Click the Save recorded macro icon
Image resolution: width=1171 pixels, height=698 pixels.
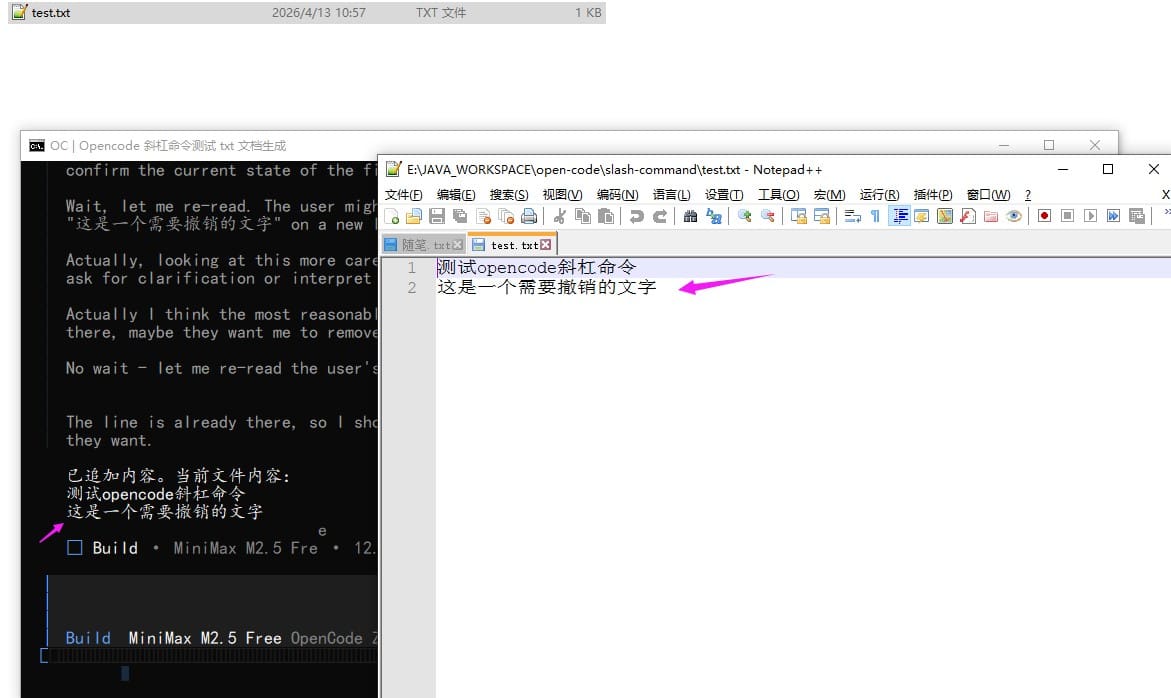point(1137,216)
